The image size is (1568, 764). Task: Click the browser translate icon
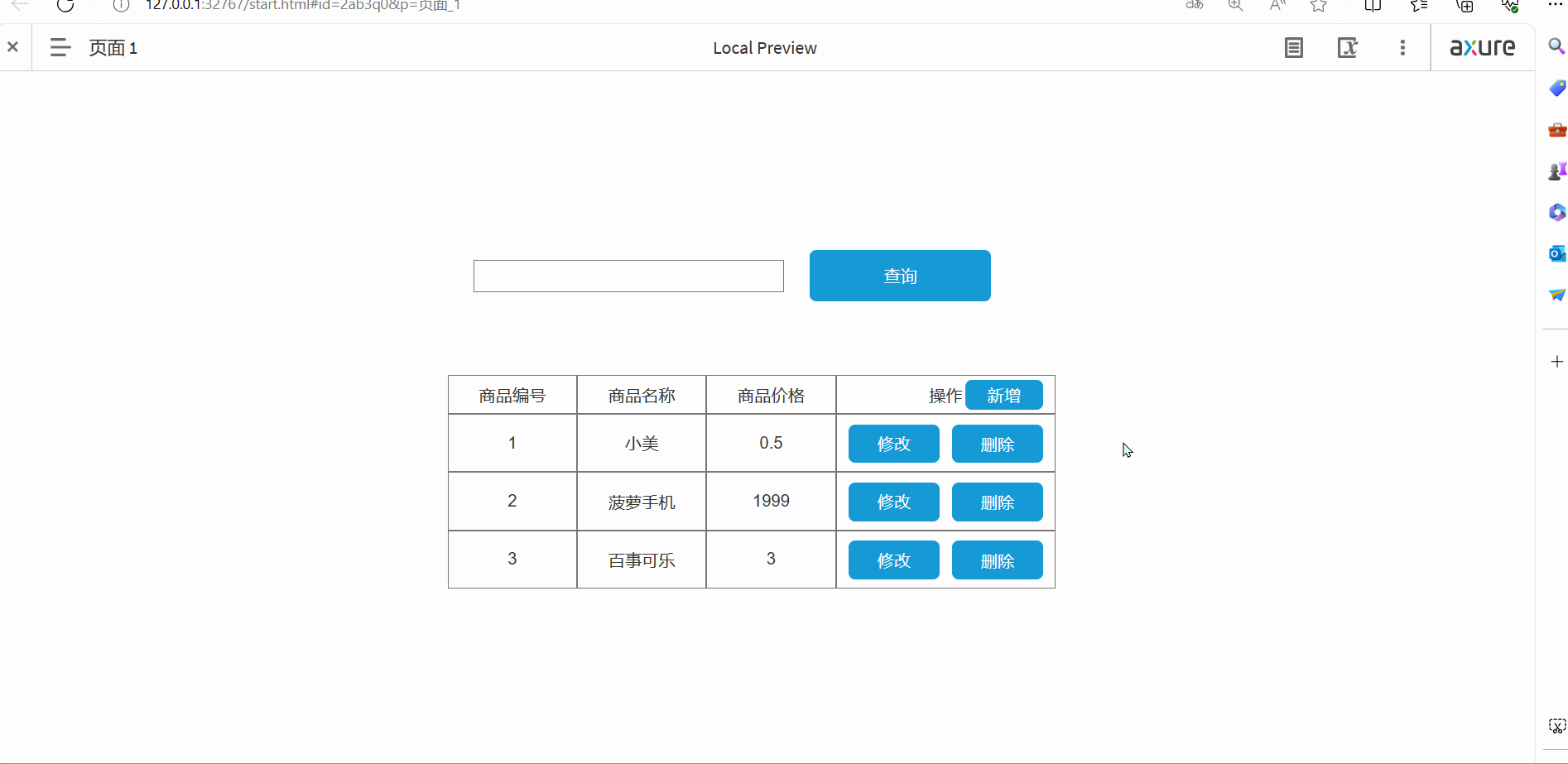coord(1194,5)
